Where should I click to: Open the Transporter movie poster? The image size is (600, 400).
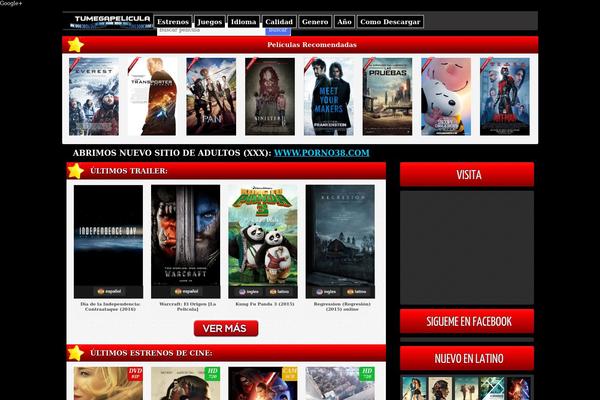(152, 96)
